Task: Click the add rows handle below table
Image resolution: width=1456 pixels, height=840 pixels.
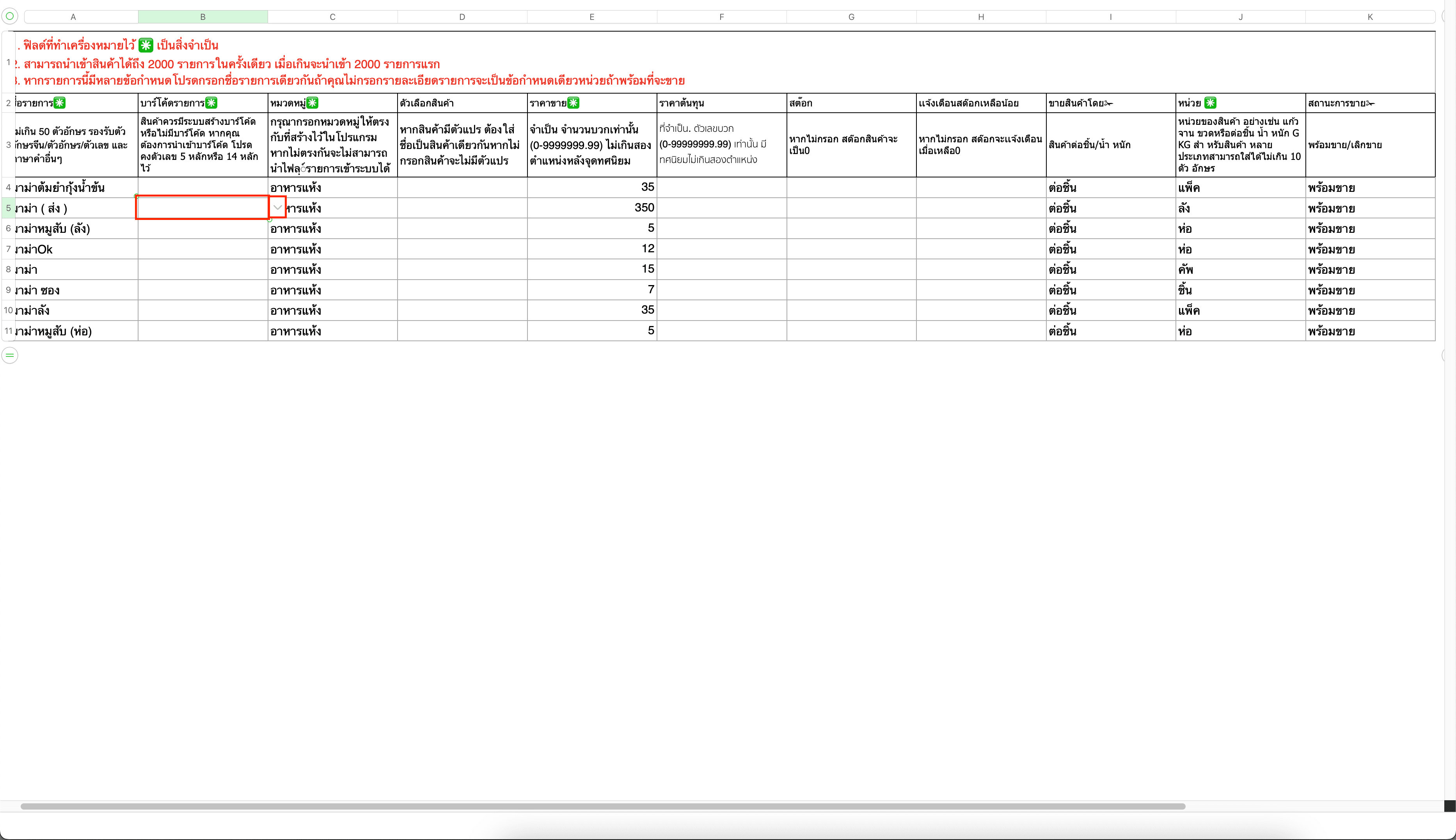Action: point(10,355)
